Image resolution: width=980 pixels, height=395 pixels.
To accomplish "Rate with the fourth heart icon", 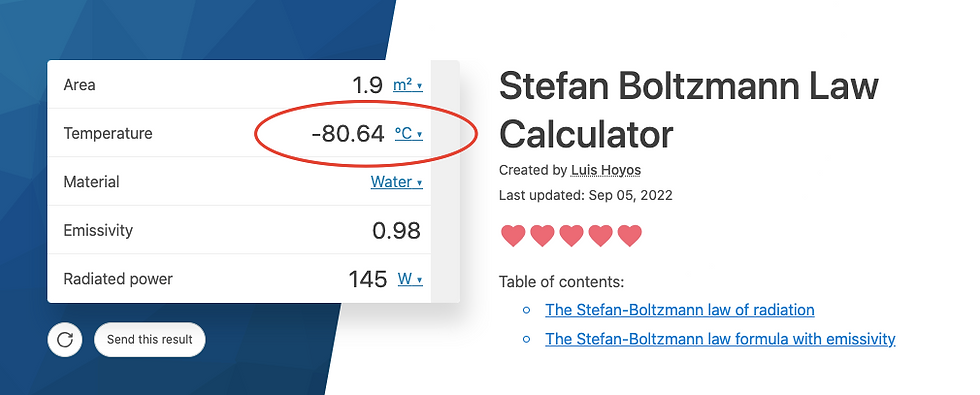I will [x=601, y=236].
